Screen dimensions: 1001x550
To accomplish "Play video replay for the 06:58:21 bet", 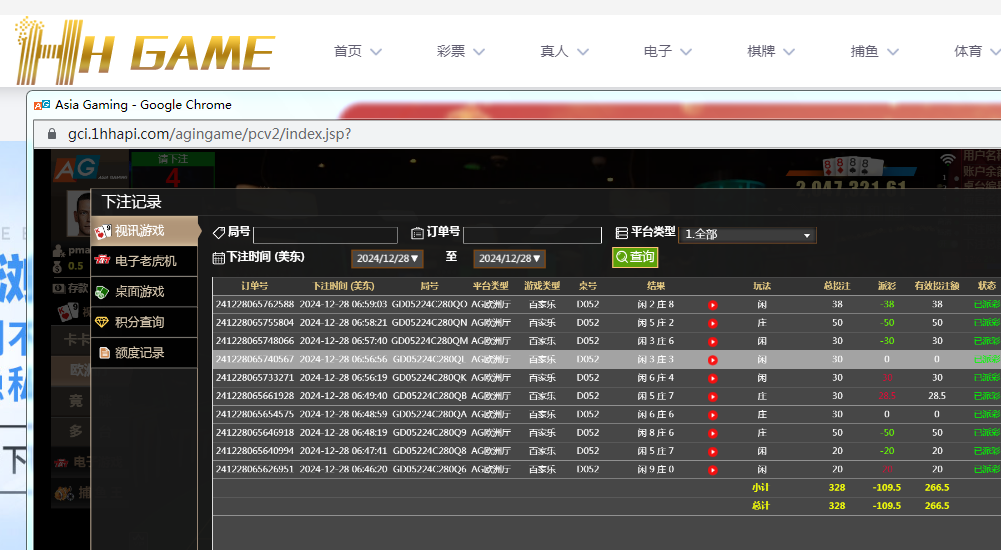I will pyautogui.click(x=713, y=323).
